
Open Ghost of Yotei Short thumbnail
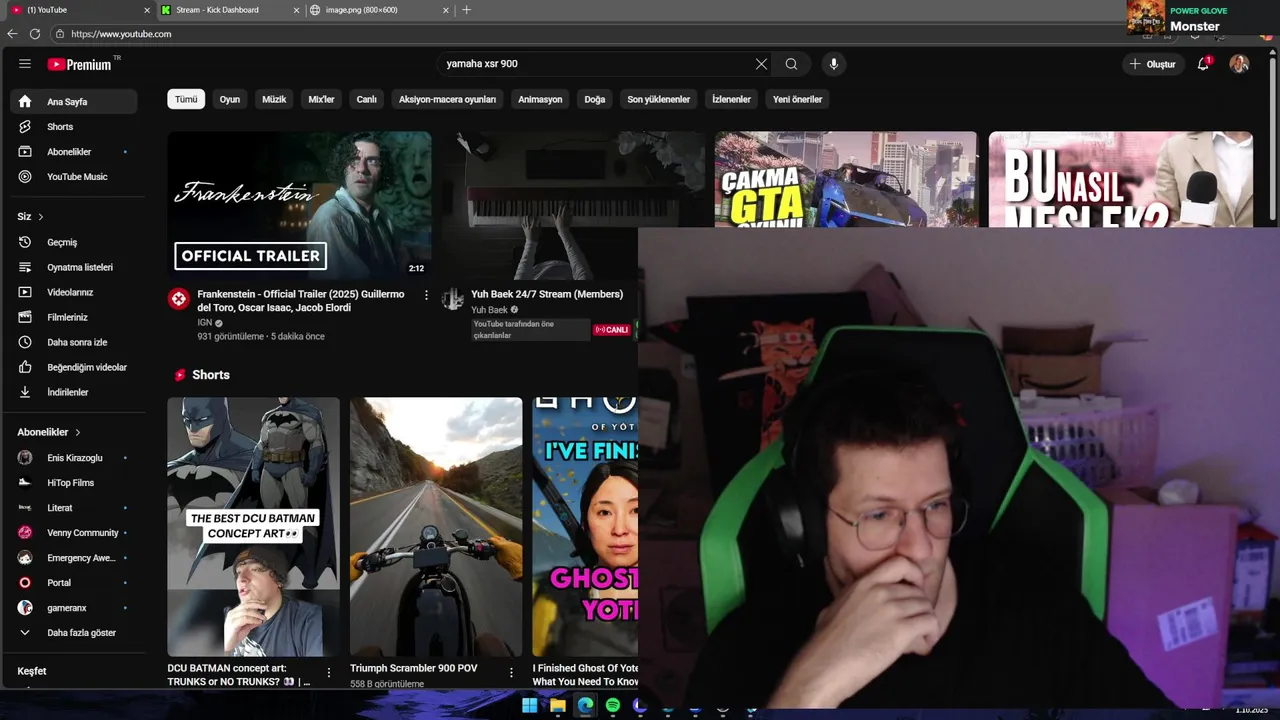(585, 527)
